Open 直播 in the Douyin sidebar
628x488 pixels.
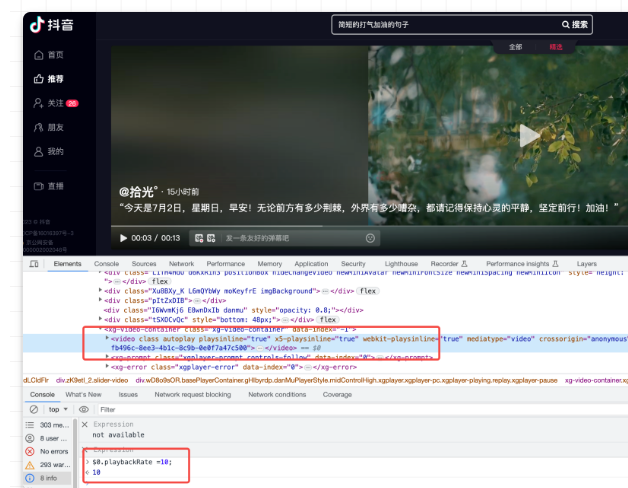(49, 186)
